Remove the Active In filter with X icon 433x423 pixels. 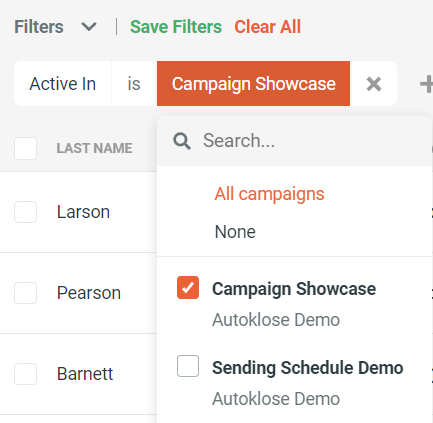coord(374,84)
